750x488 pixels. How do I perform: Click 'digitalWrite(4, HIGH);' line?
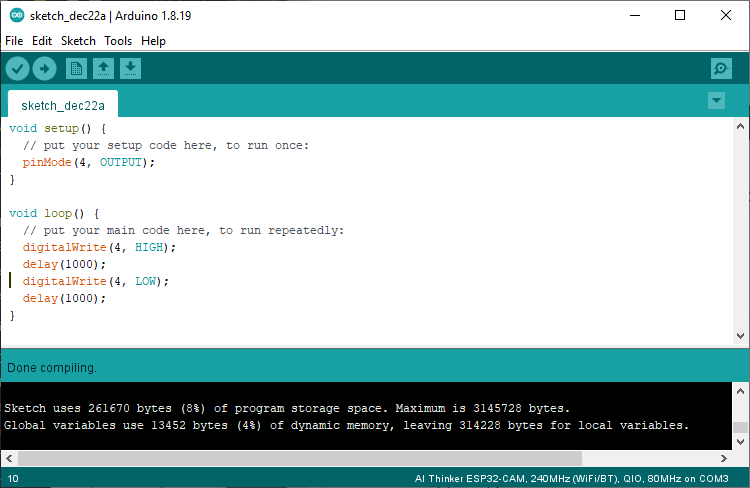pyautogui.click(x=99, y=247)
